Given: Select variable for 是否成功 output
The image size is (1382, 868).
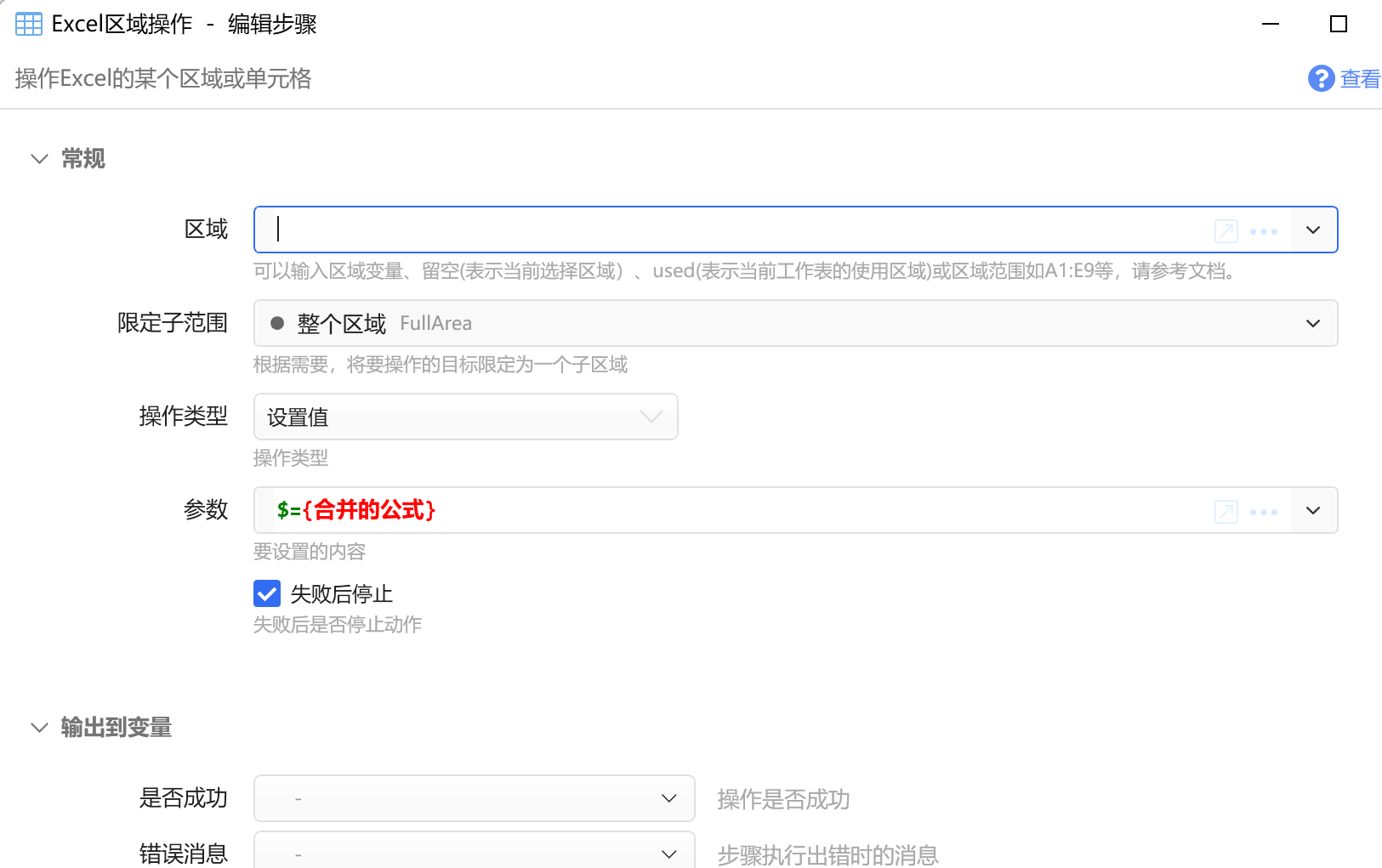Looking at the screenshot, I should coord(474,798).
